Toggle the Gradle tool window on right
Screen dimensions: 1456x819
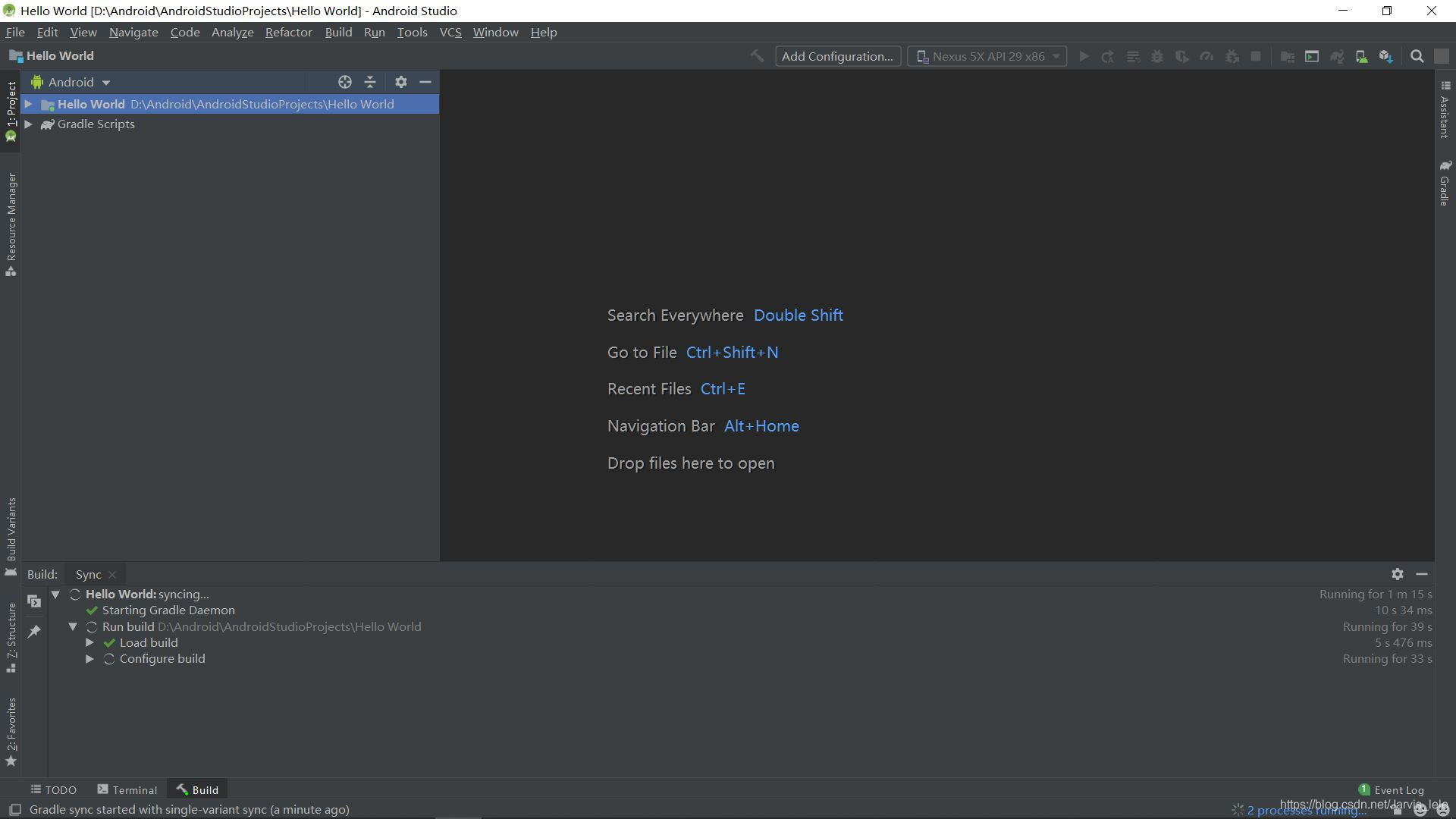pos(1445,183)
